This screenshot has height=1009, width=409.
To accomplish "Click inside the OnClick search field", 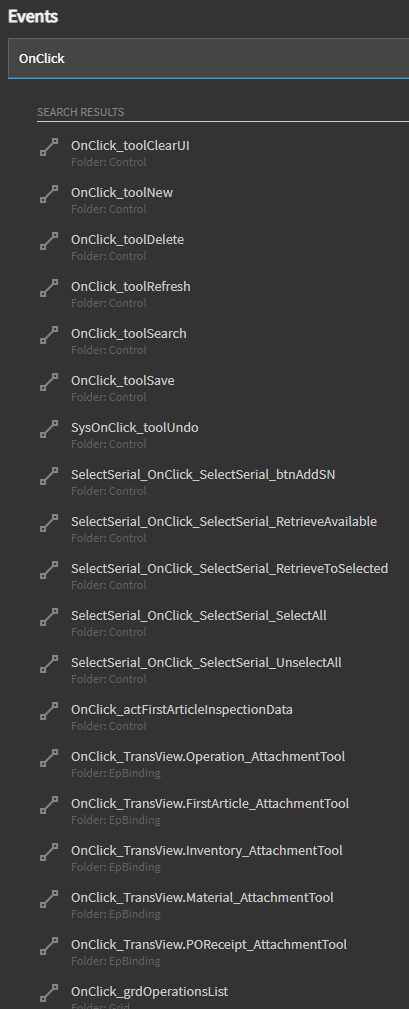I will coord(208,59).
